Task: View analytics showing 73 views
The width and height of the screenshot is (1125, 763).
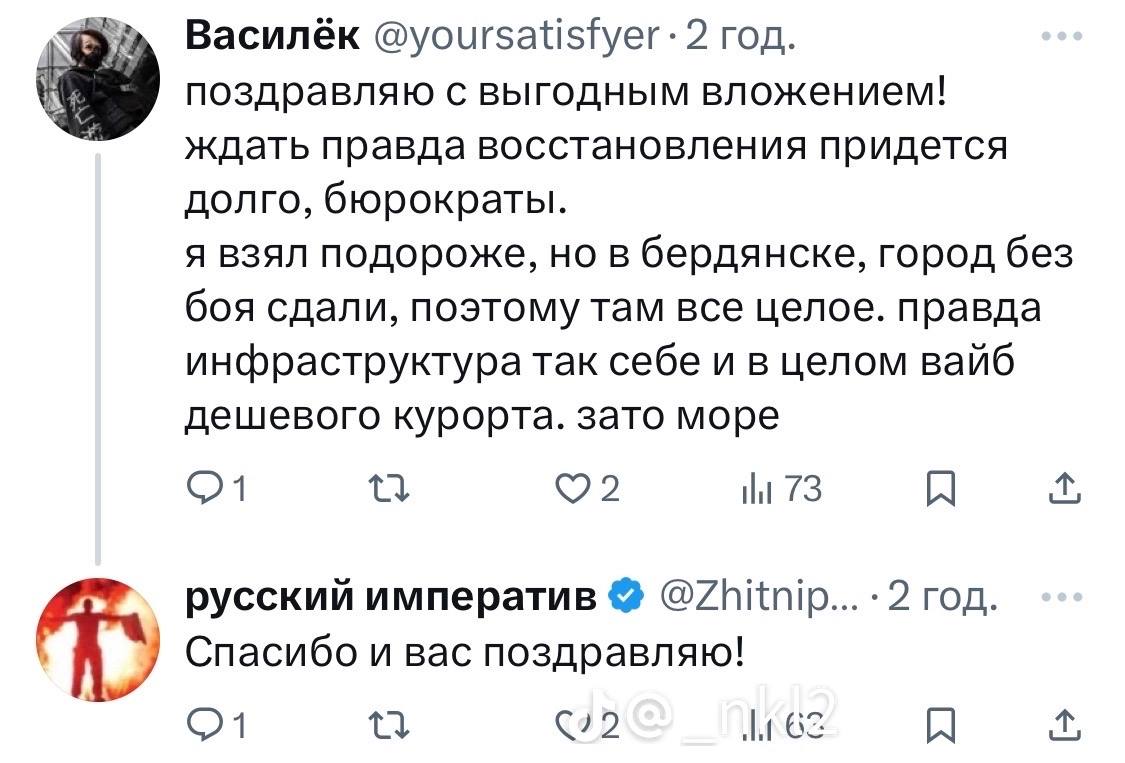Action: click(x=771, y=490)
